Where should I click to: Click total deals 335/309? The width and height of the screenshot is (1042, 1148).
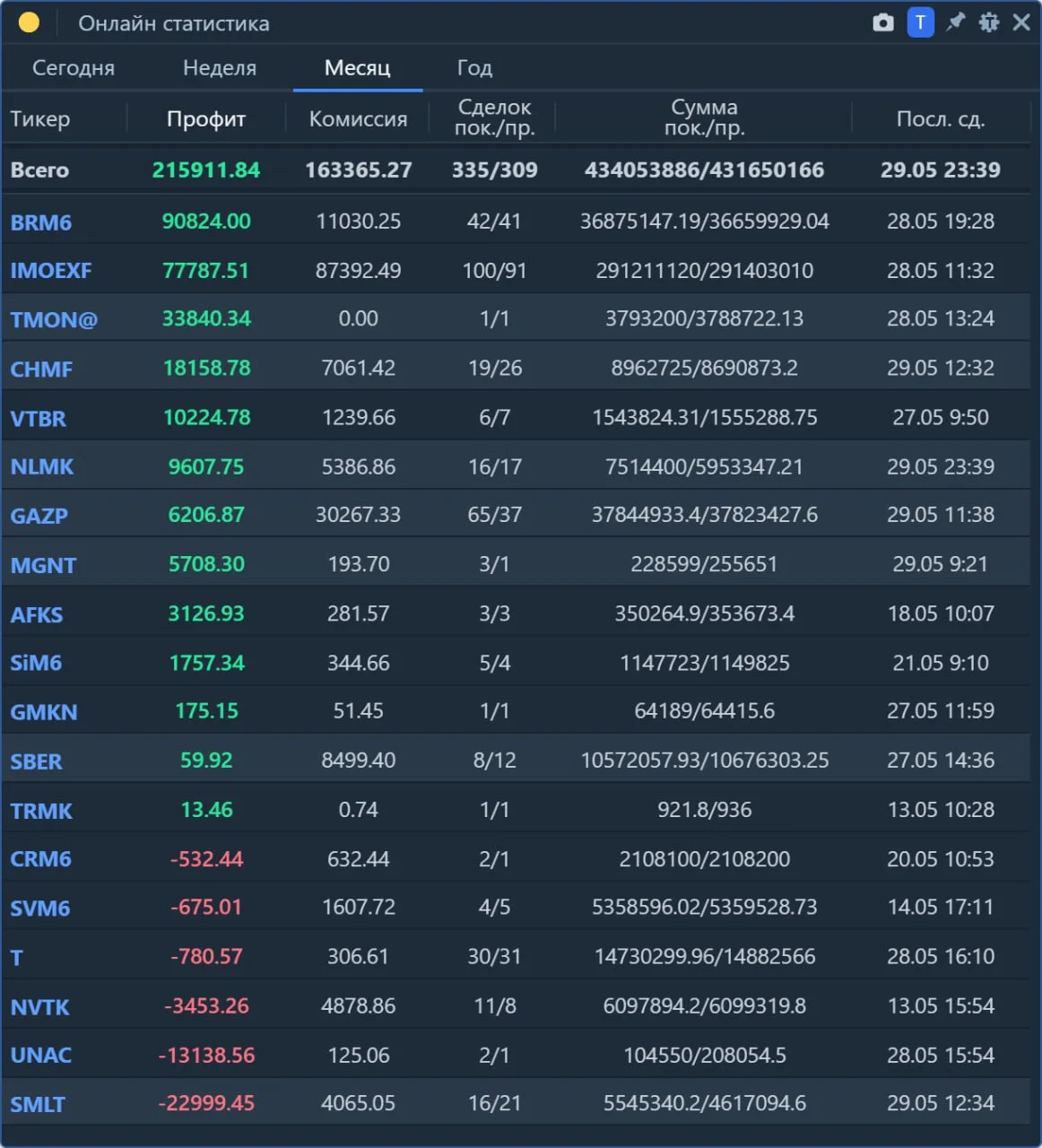(494, 170)
